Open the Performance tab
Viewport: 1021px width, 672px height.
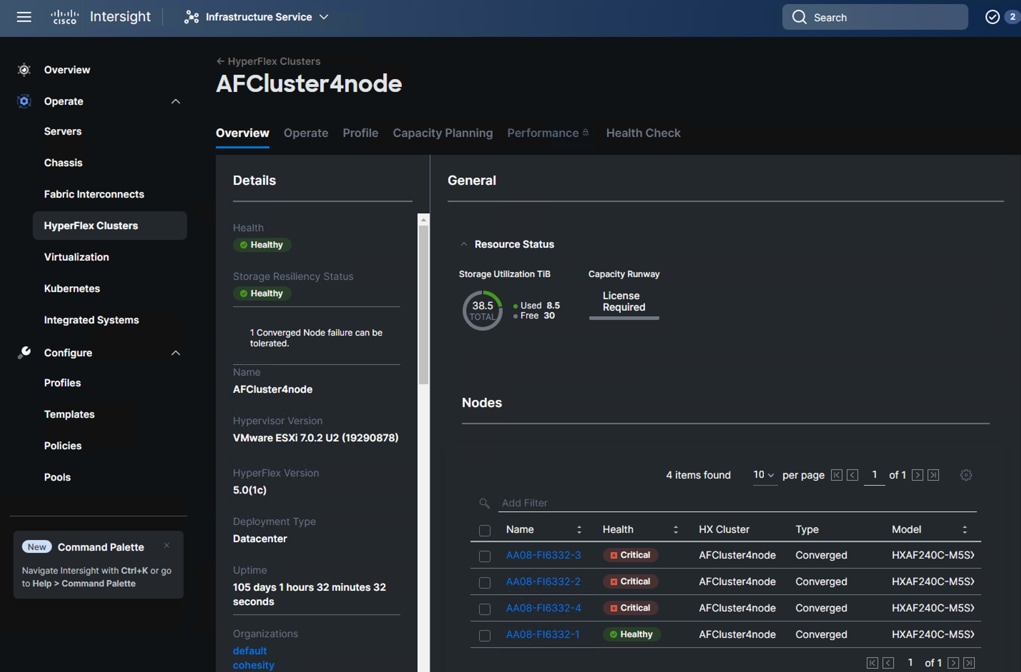coord(543,133)
